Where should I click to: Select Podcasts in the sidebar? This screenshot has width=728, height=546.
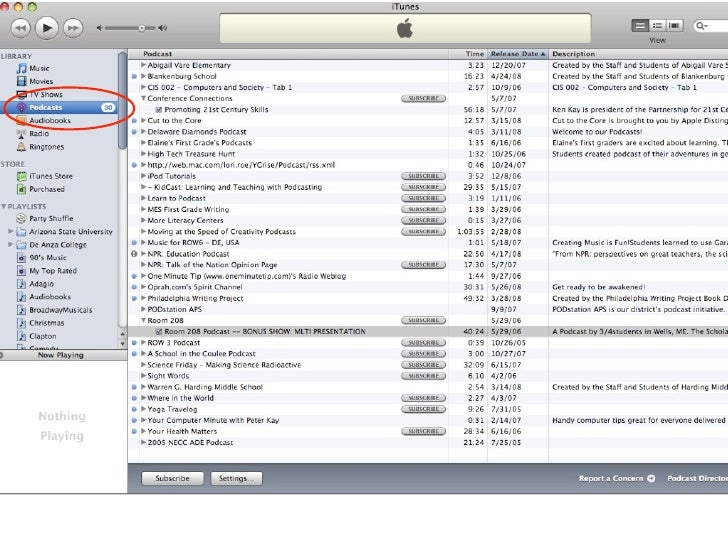[59, 107]
